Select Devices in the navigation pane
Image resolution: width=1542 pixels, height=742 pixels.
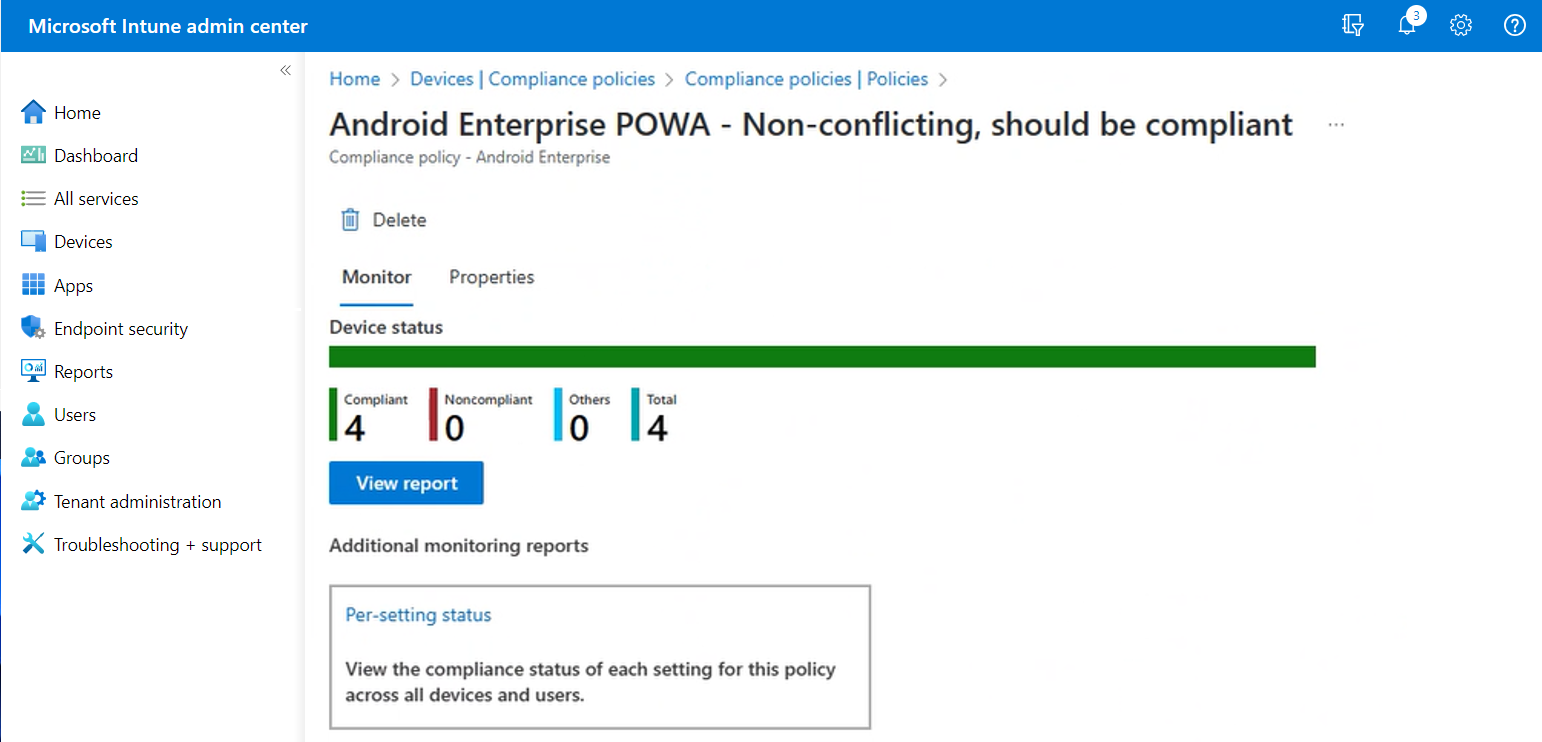point(83,241)
